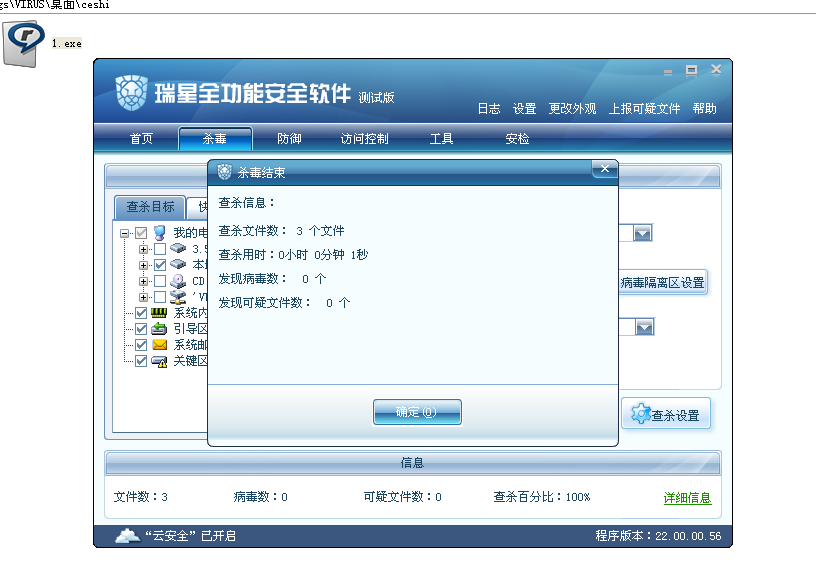Switch to the 防御 tab

click(289, 138)
